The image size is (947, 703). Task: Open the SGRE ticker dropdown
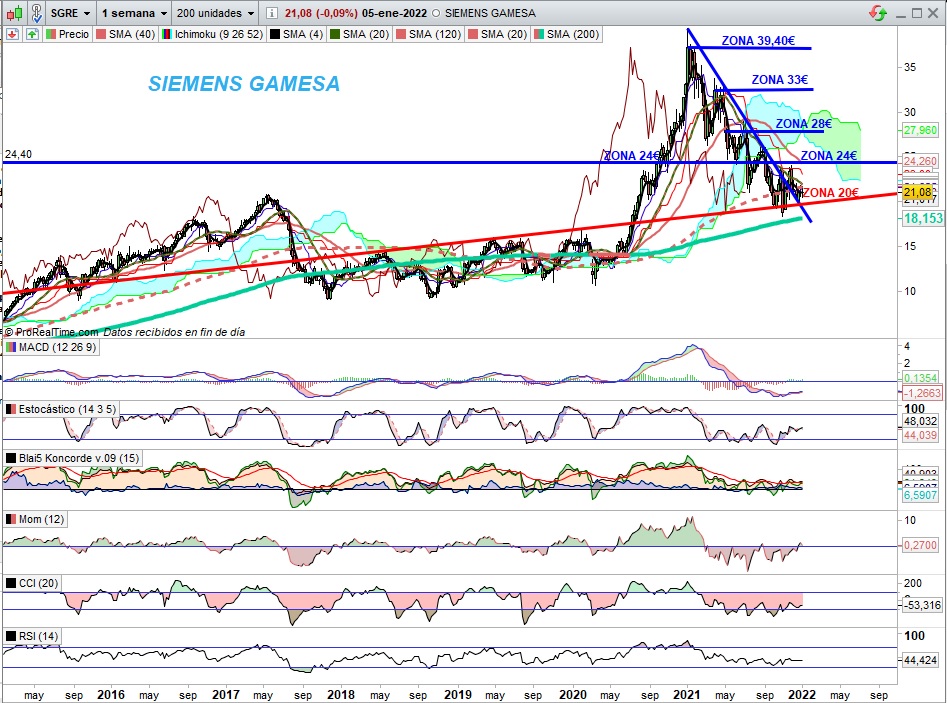coord(70,13)
